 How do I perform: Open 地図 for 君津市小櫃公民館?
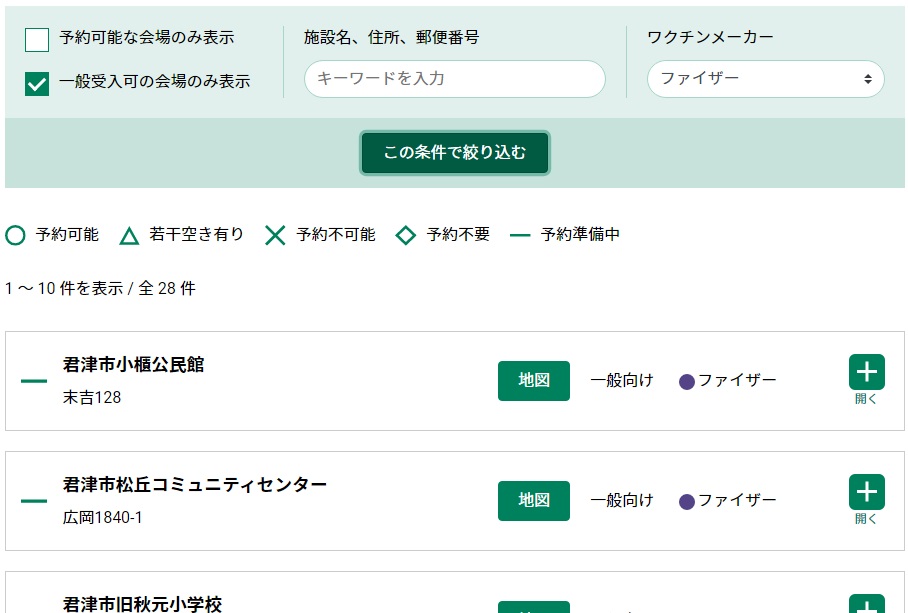pyautogui.click(x=533, y=380)
